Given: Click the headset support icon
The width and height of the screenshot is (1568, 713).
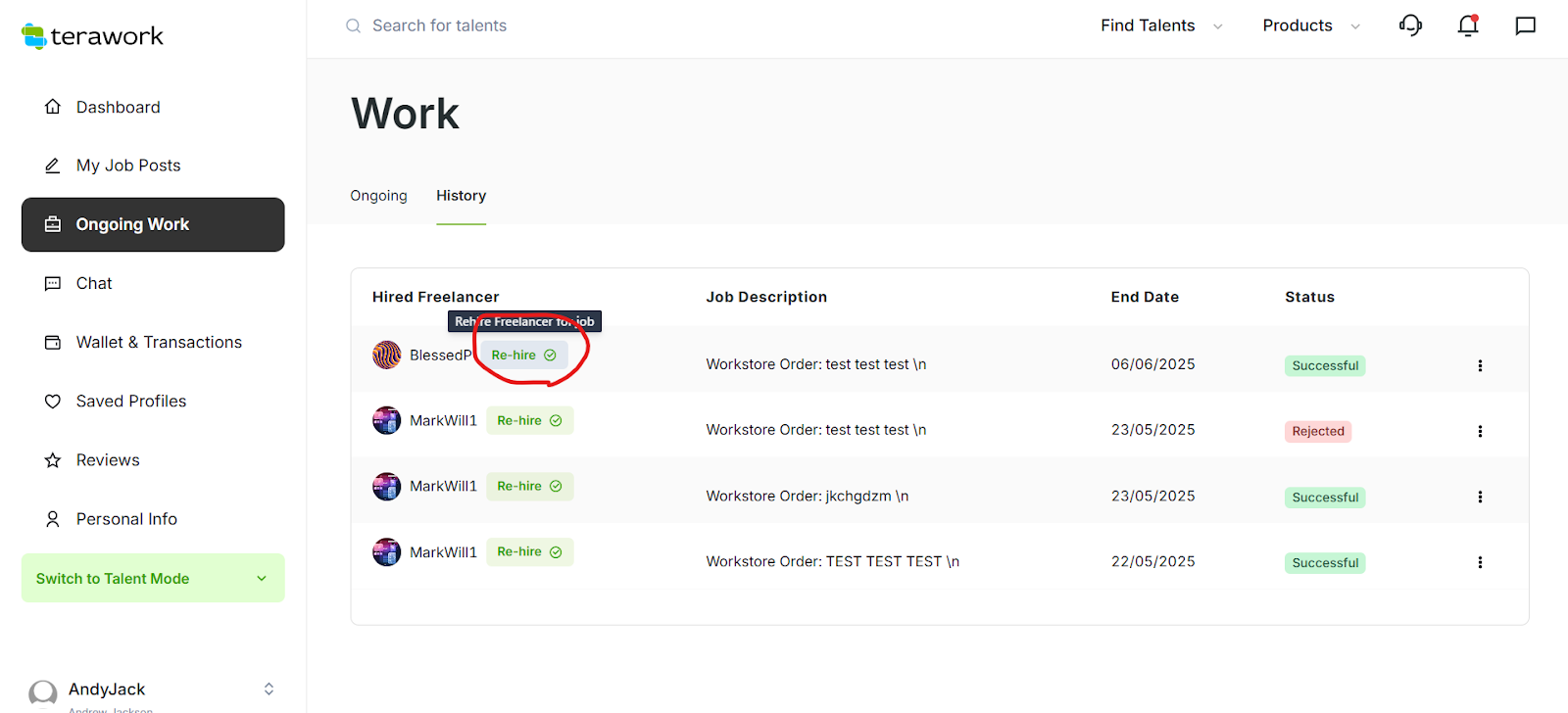Looking at the screenshot, I should (1410, 25).
